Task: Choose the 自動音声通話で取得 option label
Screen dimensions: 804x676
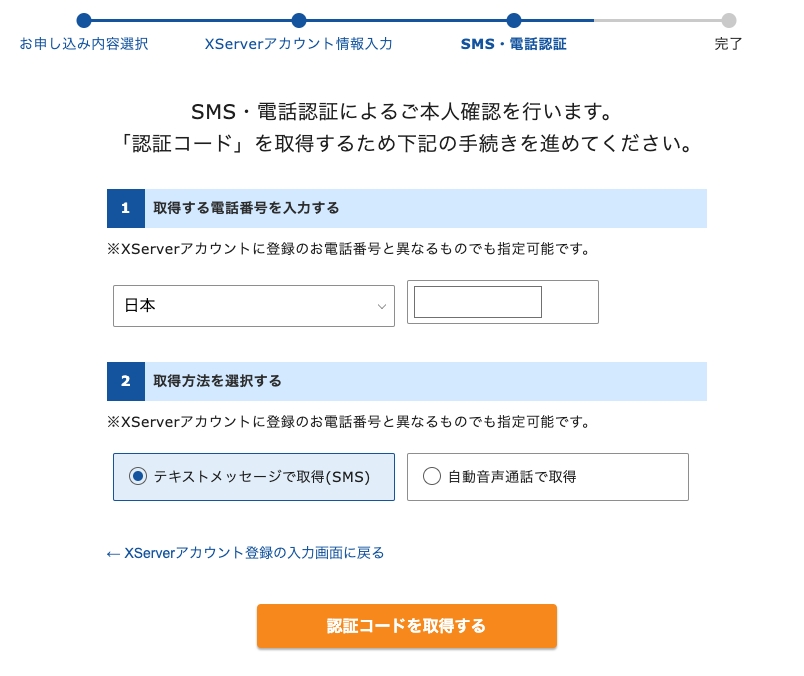Action: tap(512, 477)
